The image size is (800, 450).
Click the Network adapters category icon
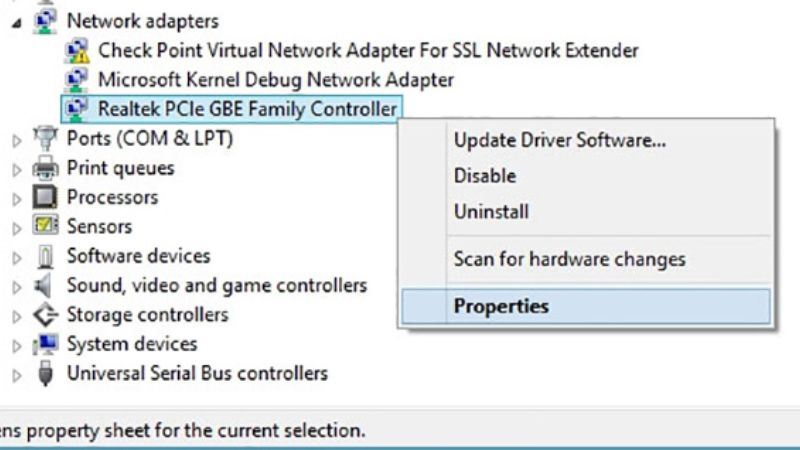click(45, 19)
